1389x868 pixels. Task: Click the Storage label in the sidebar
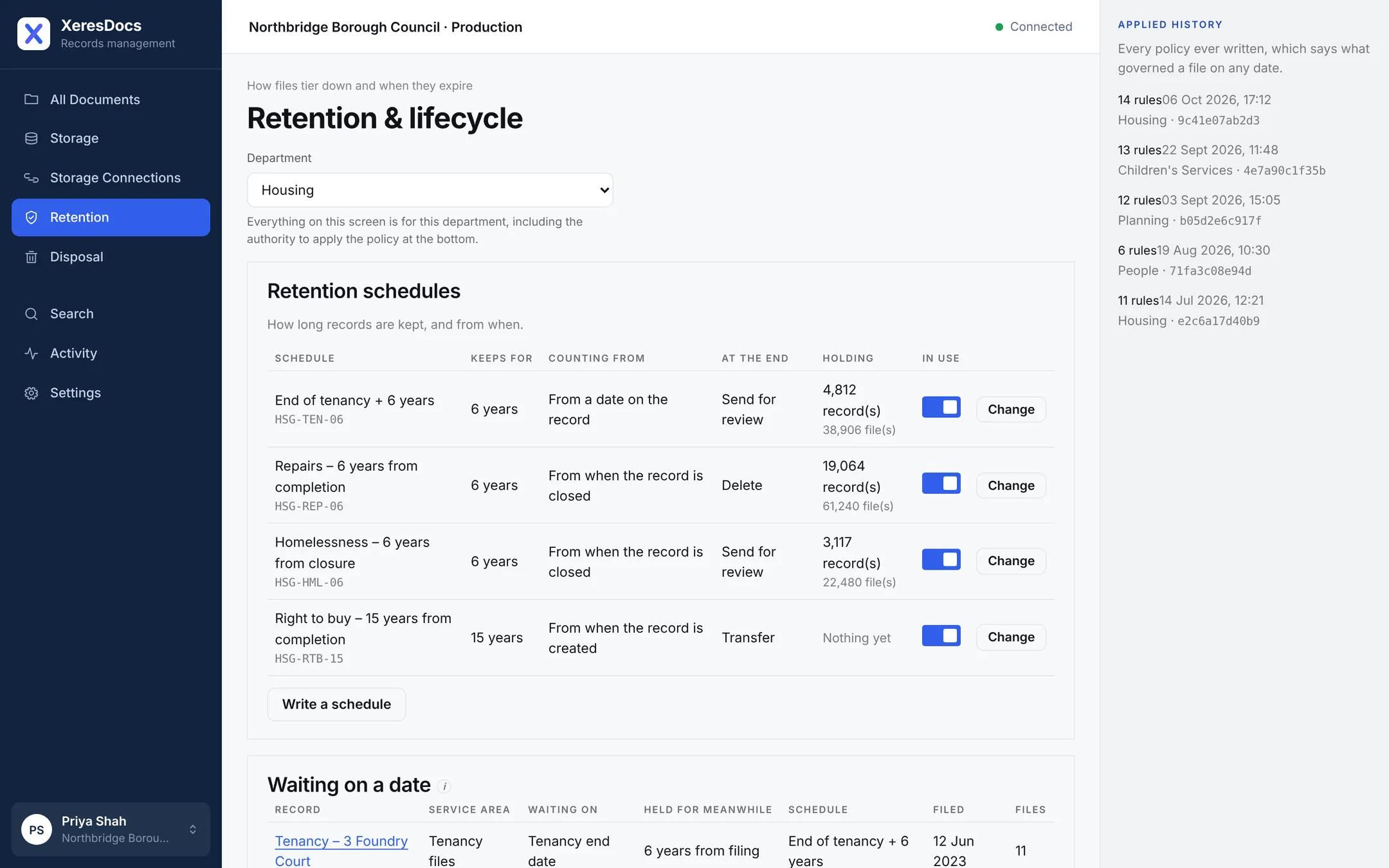tap(74, 138)
